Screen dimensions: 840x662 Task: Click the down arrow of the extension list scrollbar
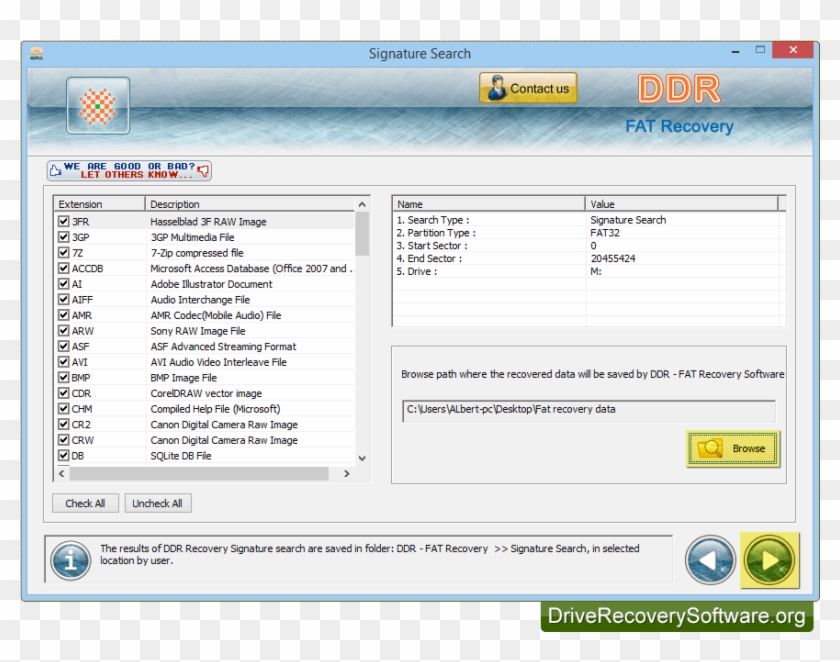click(x=362, y=458)
